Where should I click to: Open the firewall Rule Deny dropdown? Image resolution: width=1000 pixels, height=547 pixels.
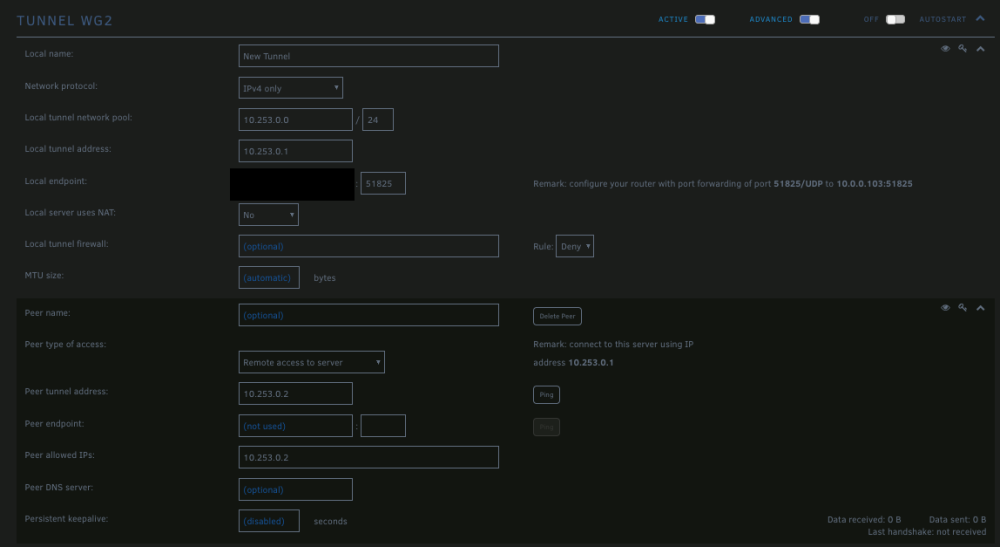575,246
